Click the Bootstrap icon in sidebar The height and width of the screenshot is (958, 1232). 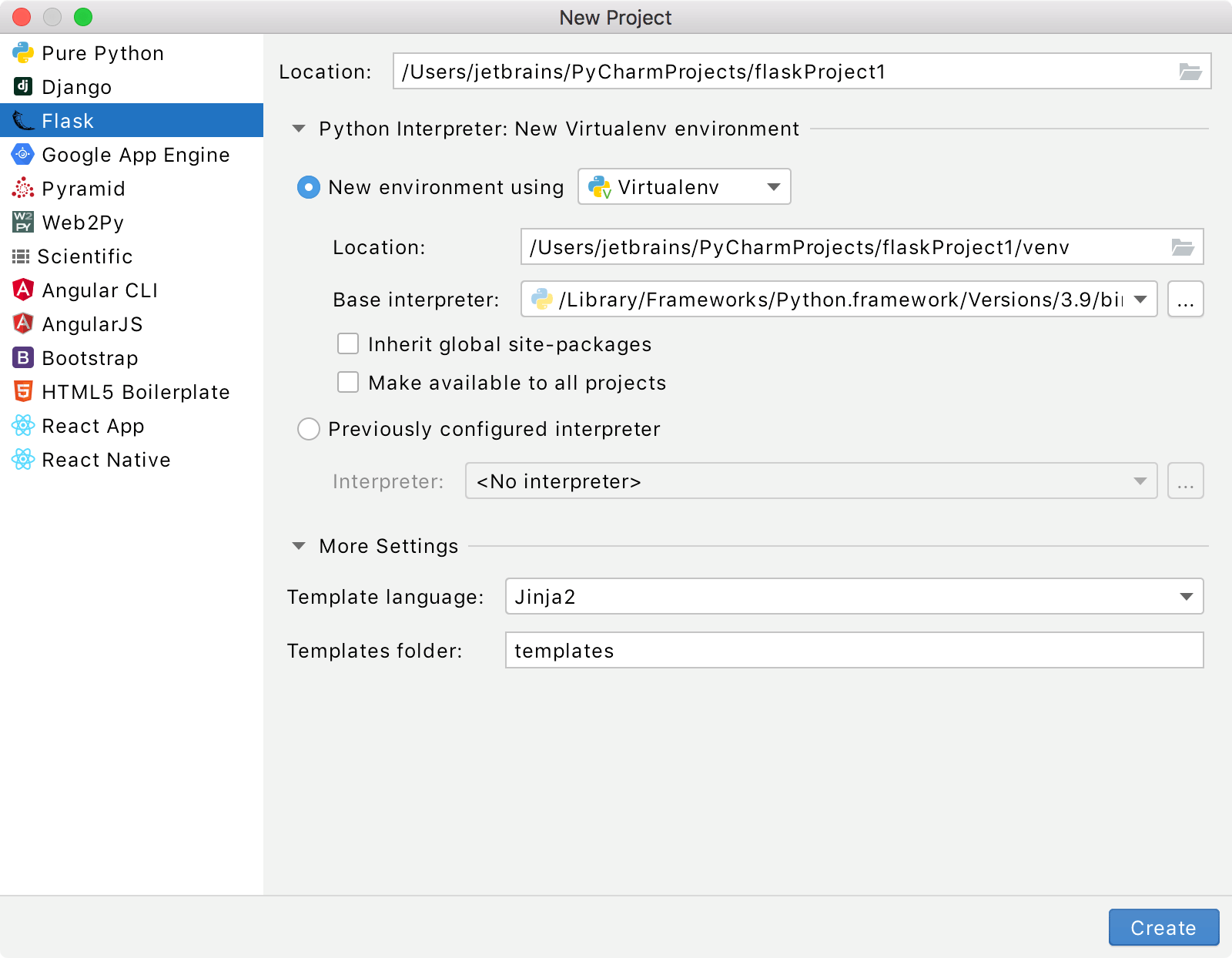[x=22, y=357]
